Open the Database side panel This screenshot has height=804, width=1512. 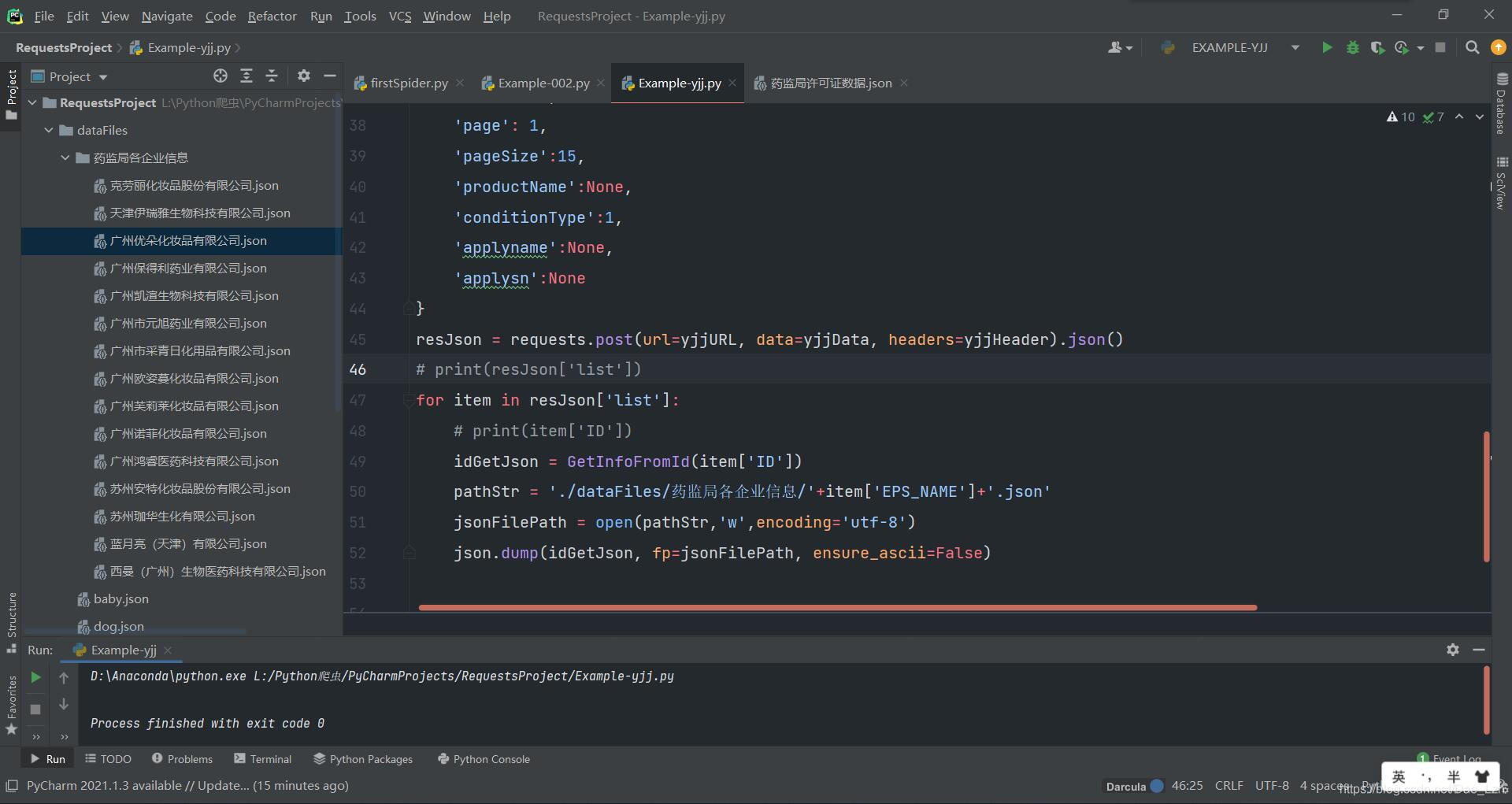pyautogui.click(x=1502, y=103)
